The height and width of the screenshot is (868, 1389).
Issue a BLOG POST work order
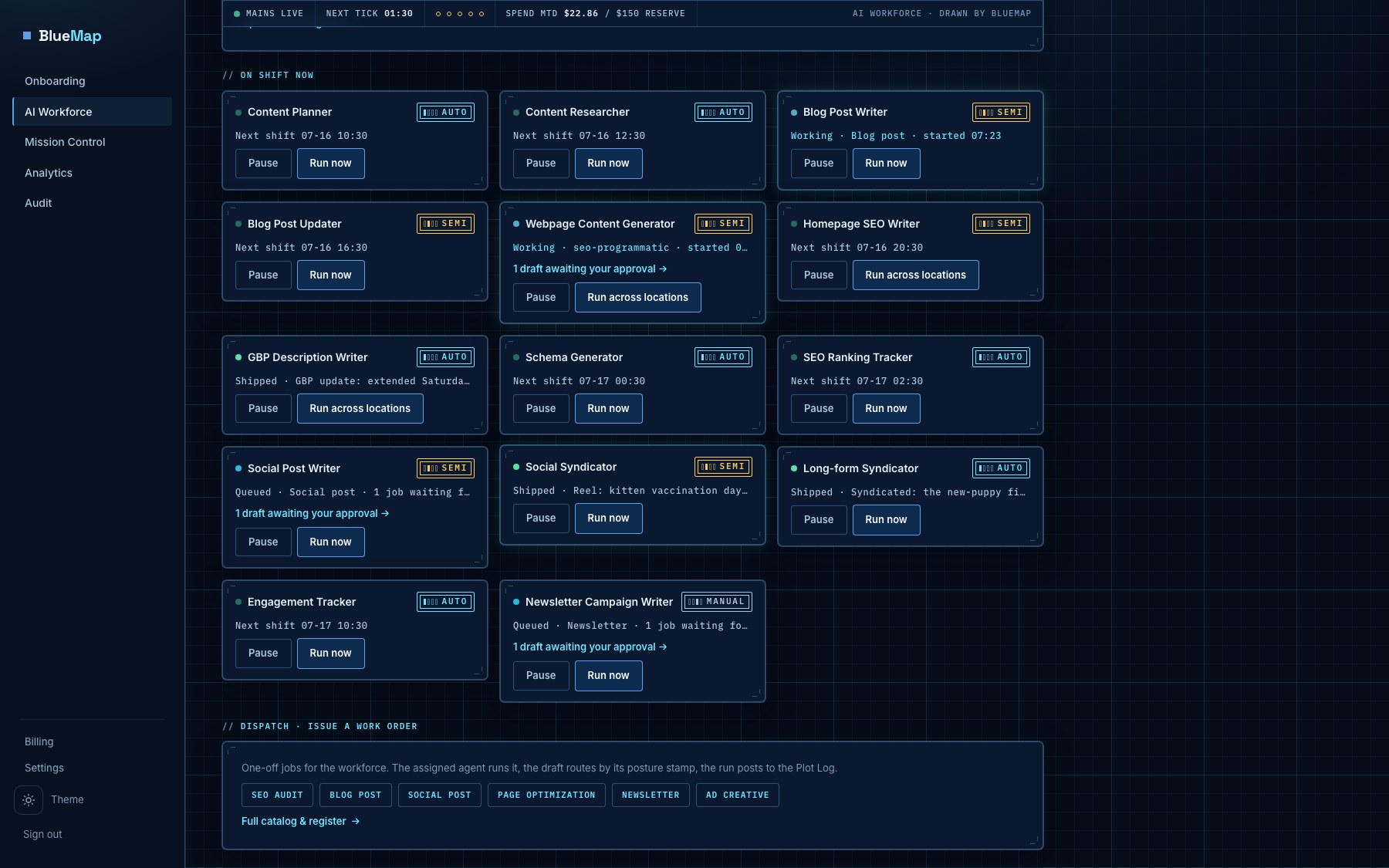click(x=355, y=795)
